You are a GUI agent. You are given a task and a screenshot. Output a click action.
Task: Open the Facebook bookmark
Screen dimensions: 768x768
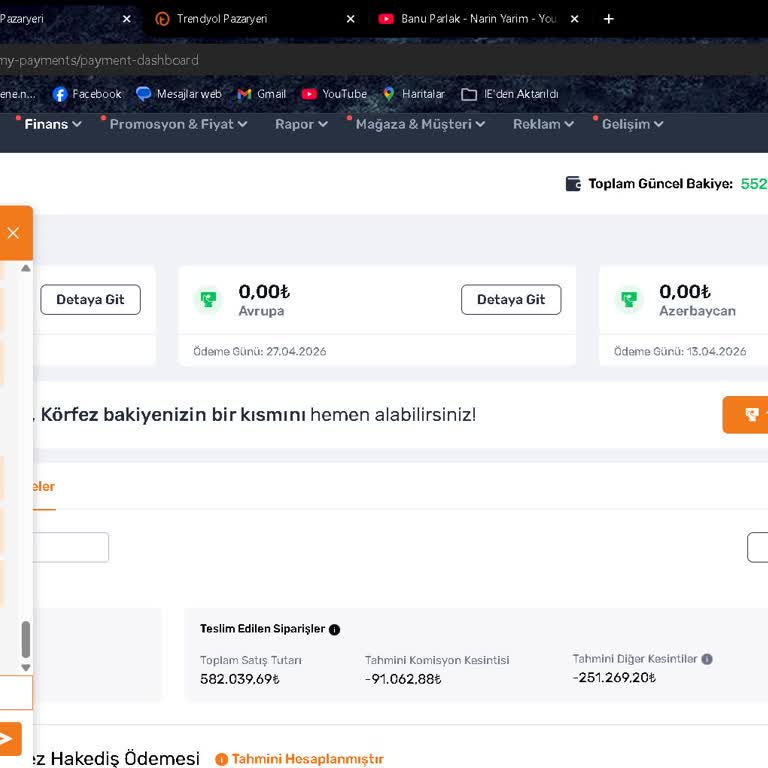[87, 94]
